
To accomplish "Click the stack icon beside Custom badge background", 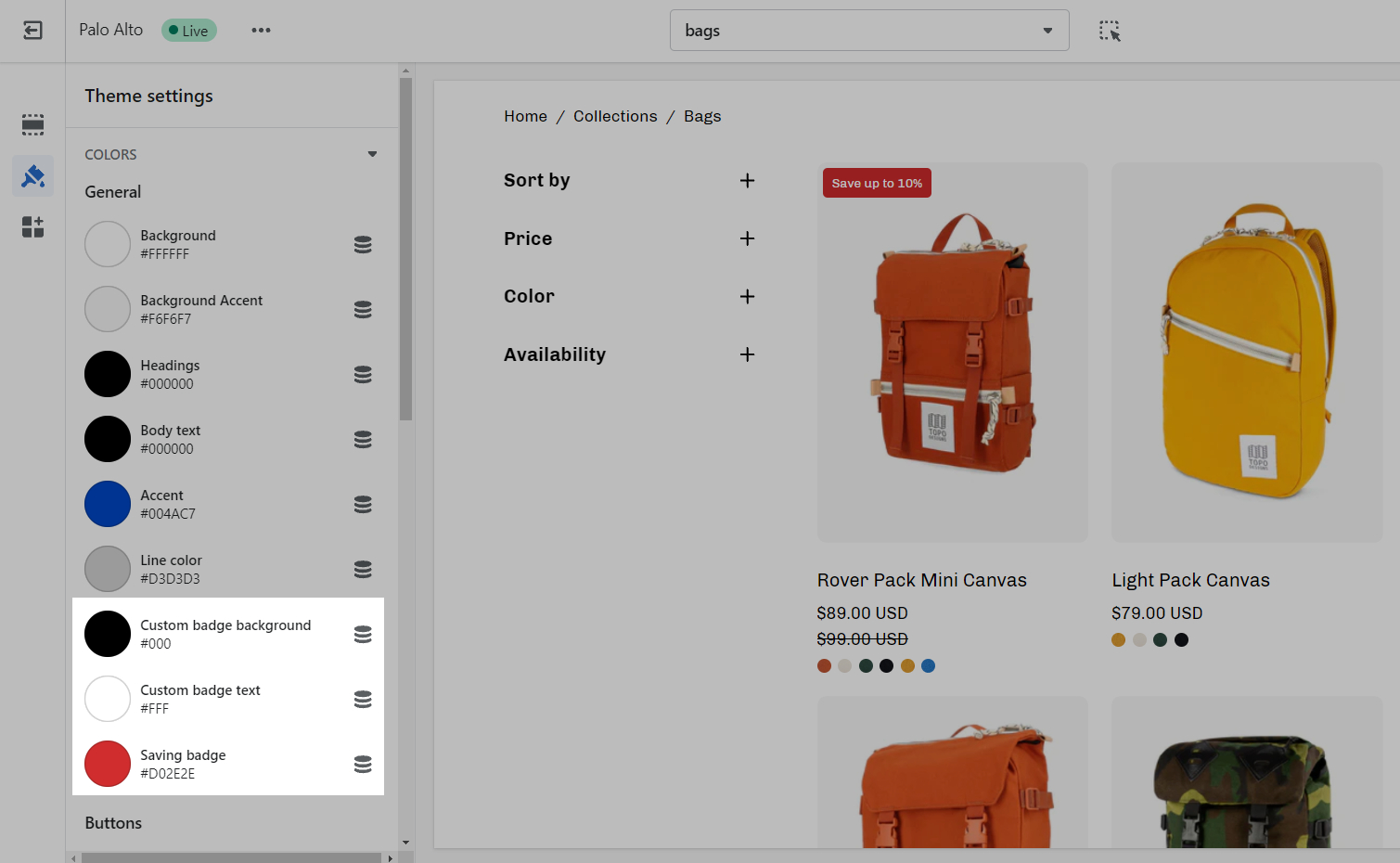I will click(x=363, y=634).
